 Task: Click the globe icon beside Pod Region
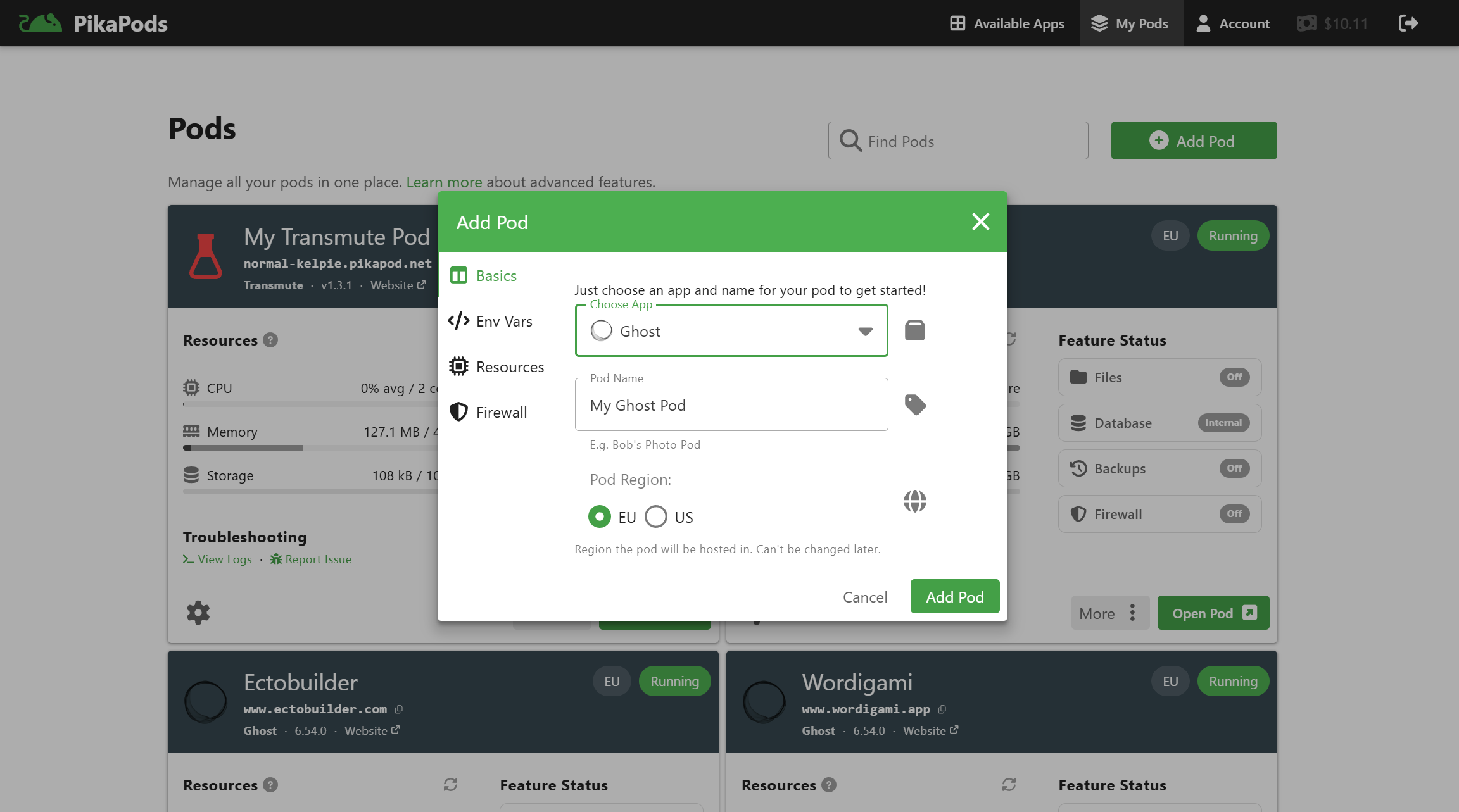coord(914,501)
